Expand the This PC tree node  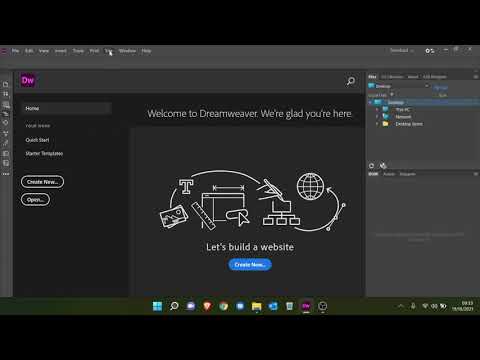(377, 109)
